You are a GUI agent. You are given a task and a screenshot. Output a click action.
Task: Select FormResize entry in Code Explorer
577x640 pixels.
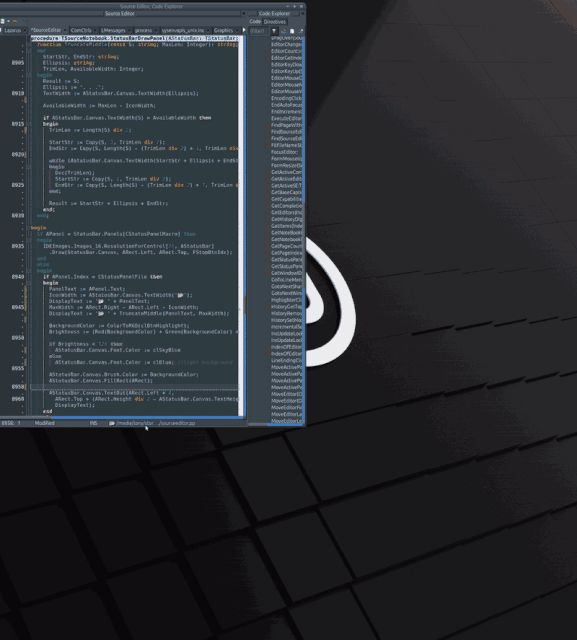(x=287, y=165)
